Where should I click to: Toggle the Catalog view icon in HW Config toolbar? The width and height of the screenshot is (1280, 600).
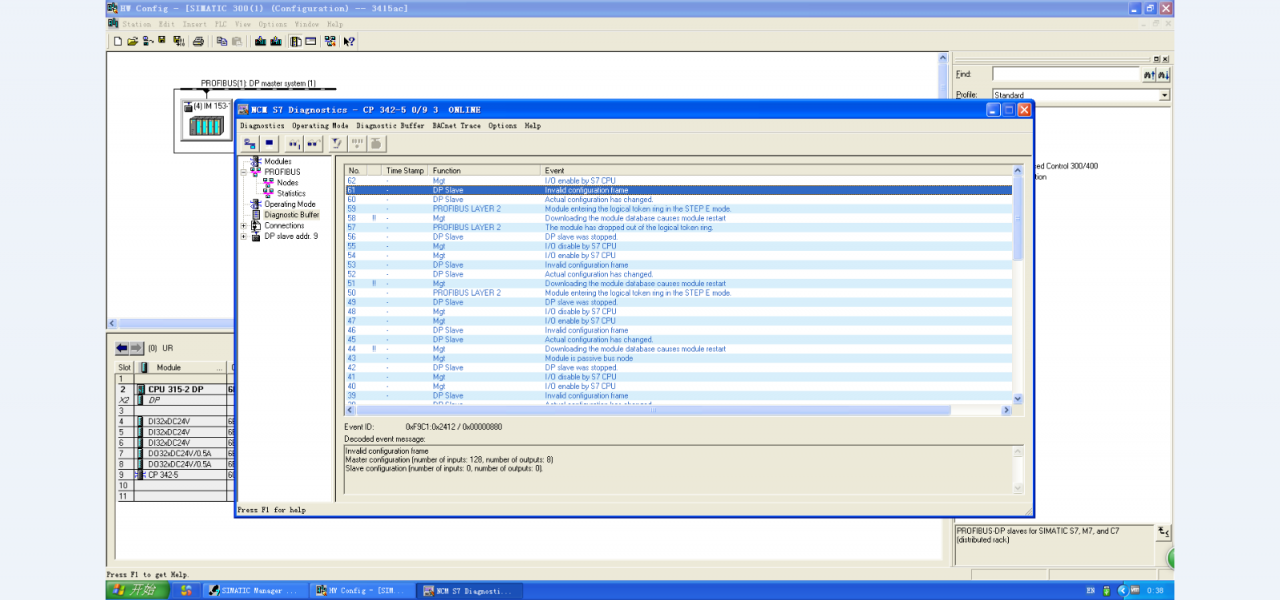(x=296, y=41)
